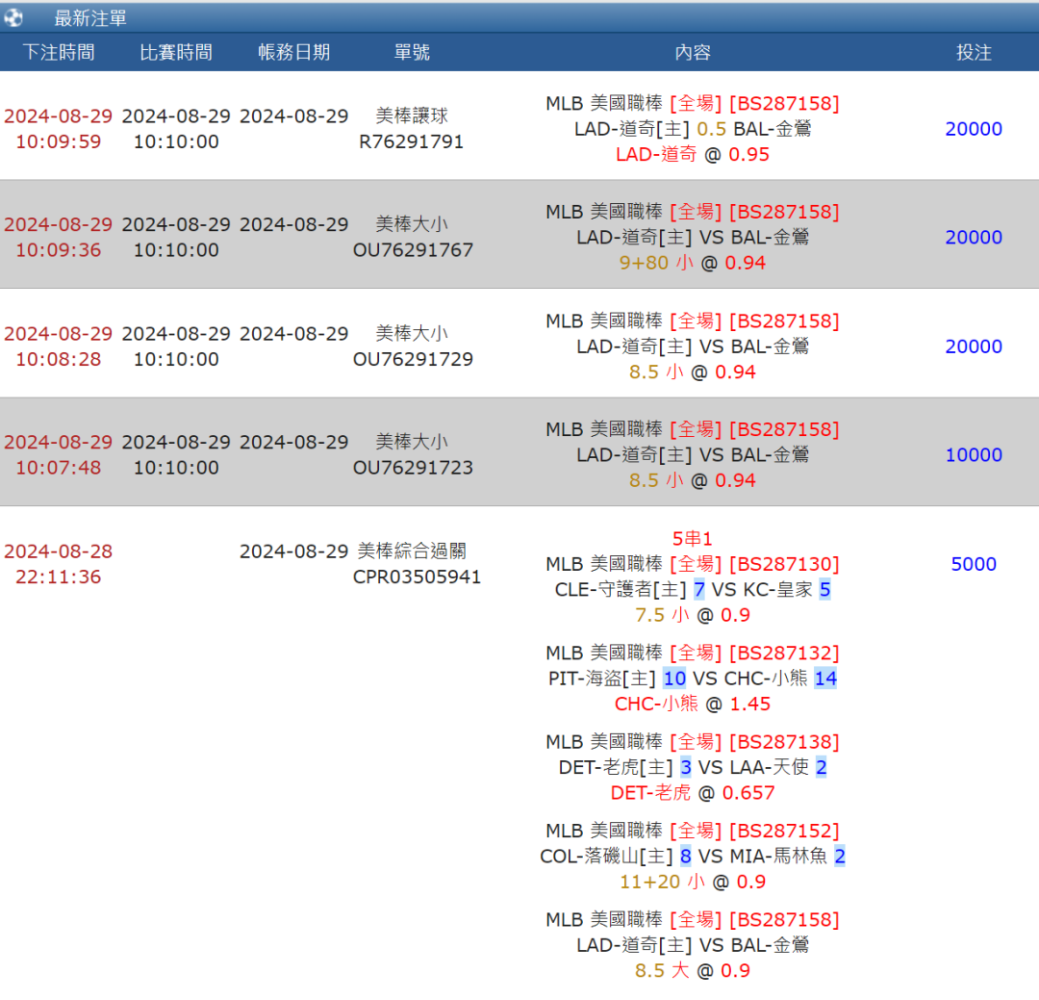Click the 美棒讓球 bet type label
Screen dimensions: 1039x1000
411,116
